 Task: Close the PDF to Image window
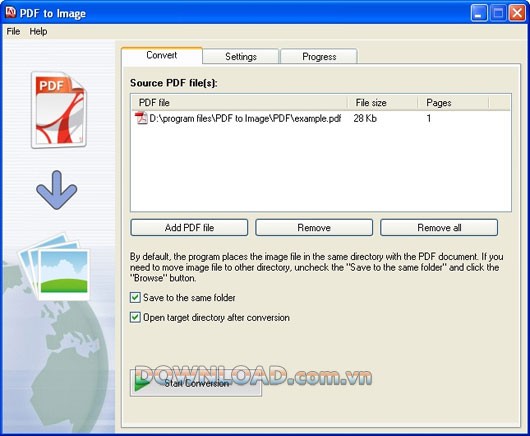517,13
